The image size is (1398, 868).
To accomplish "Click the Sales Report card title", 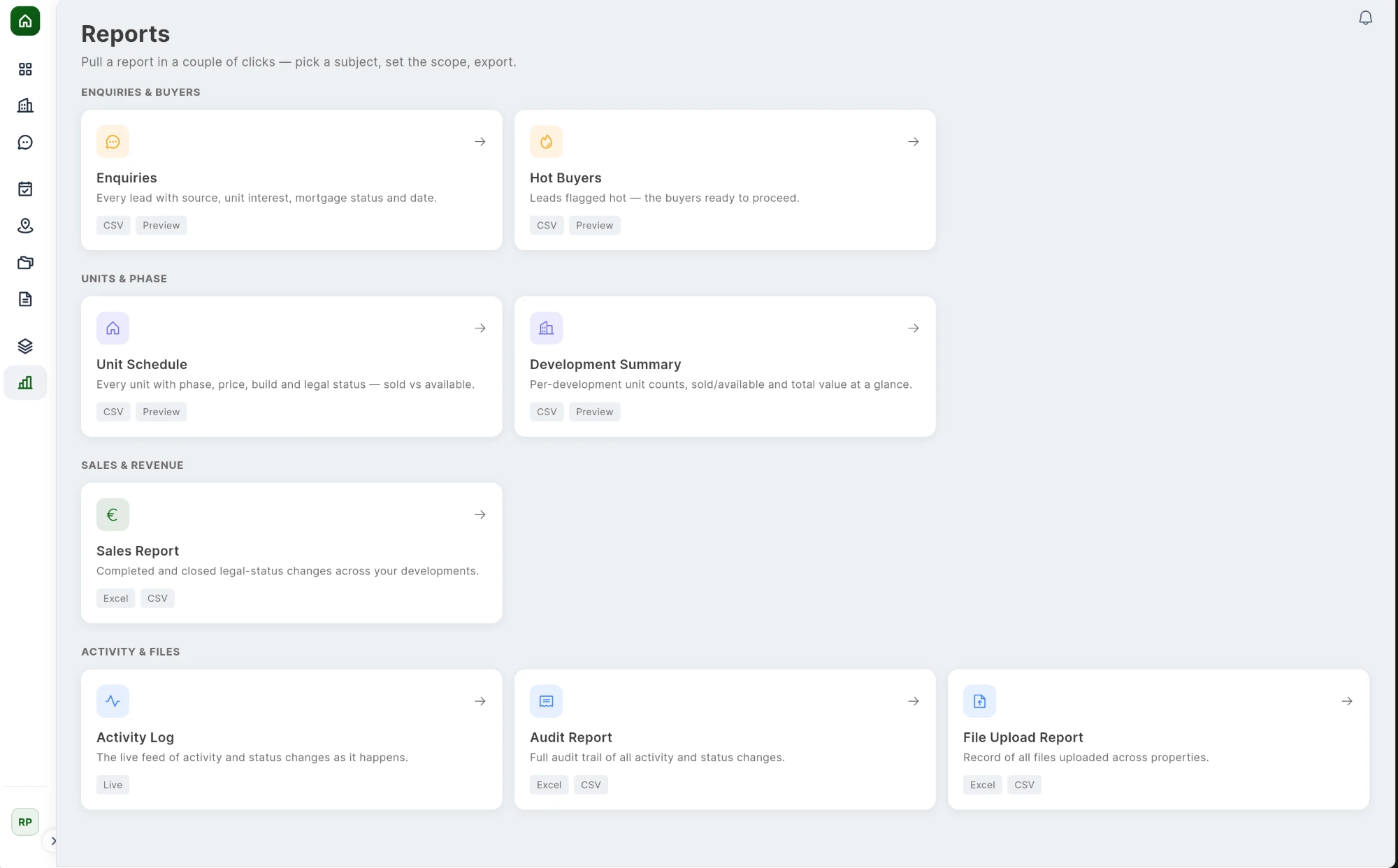I will 138,551.
